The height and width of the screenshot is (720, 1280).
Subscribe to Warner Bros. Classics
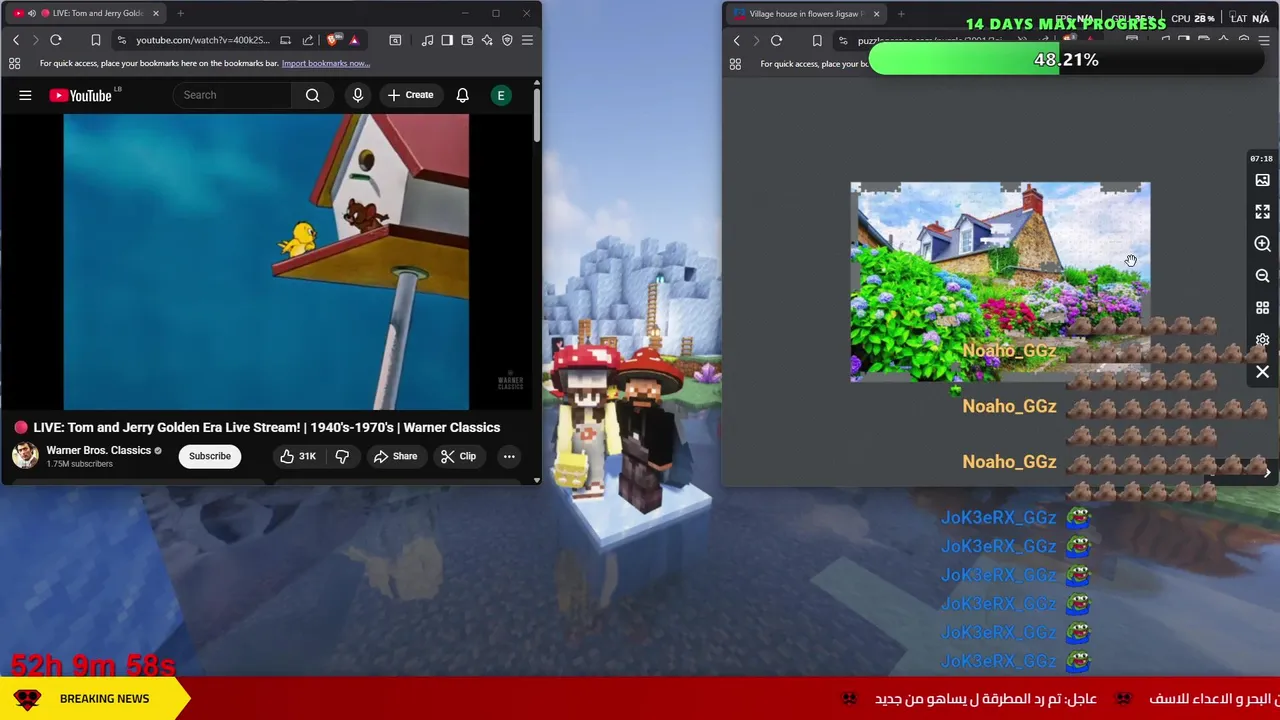[210, 456]
